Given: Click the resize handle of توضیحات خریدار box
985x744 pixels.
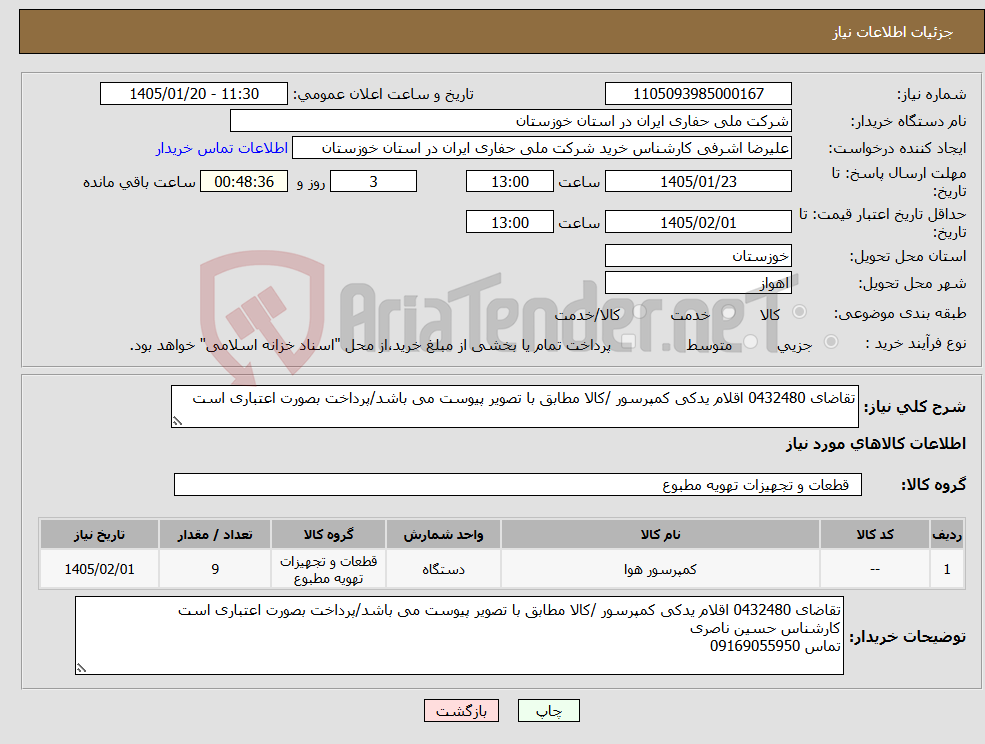Looking at the screenshot, I should 81,669.
